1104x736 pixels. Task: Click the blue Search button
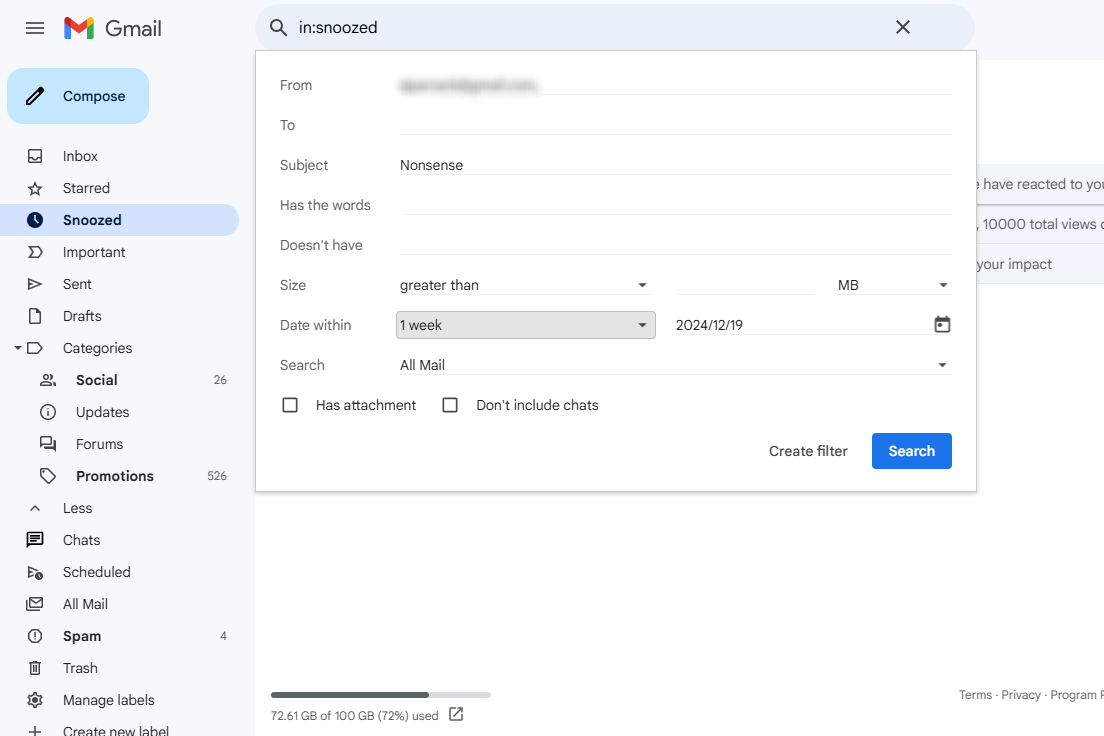coord(911,451)
